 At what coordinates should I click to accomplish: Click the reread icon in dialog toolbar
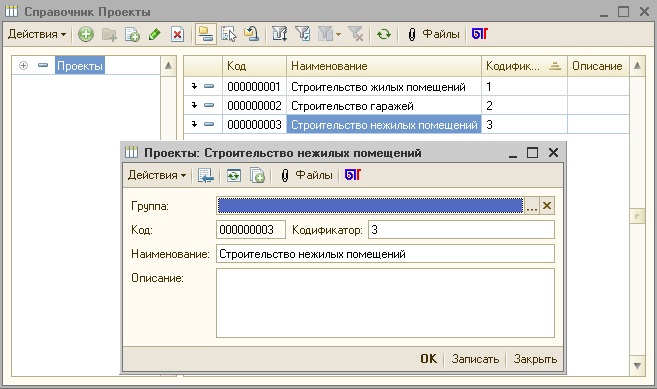tap(233, 175)
